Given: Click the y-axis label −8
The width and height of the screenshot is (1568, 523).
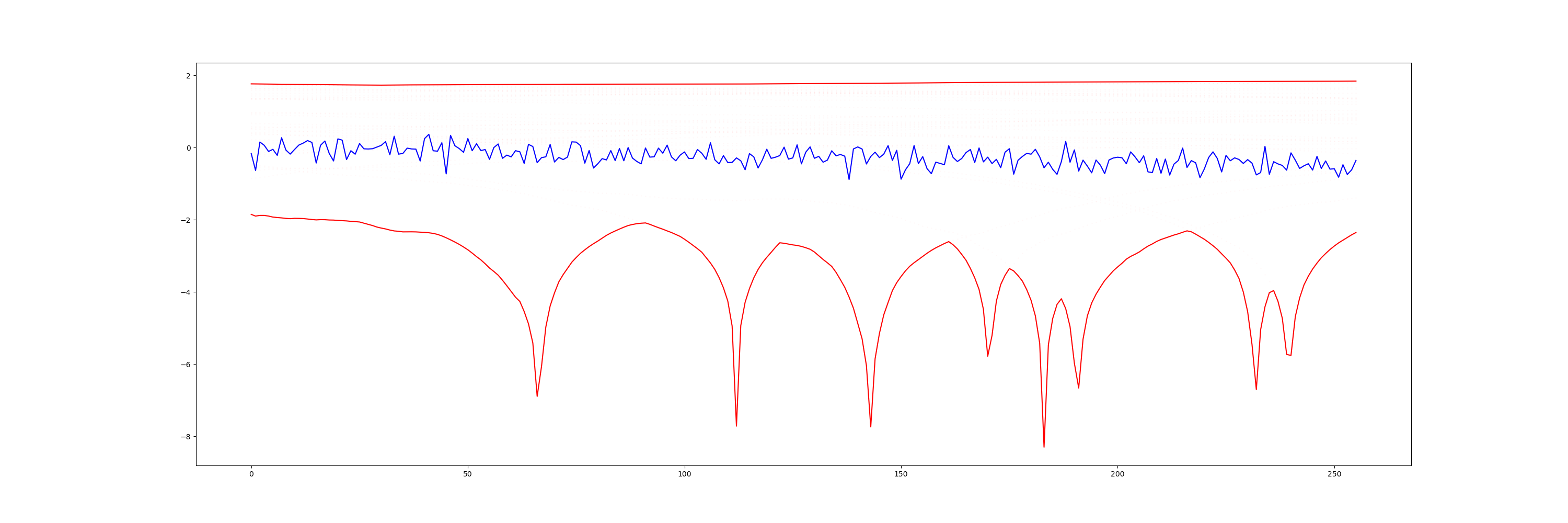Looking at the screenshot, I should (x=185, y=437).
